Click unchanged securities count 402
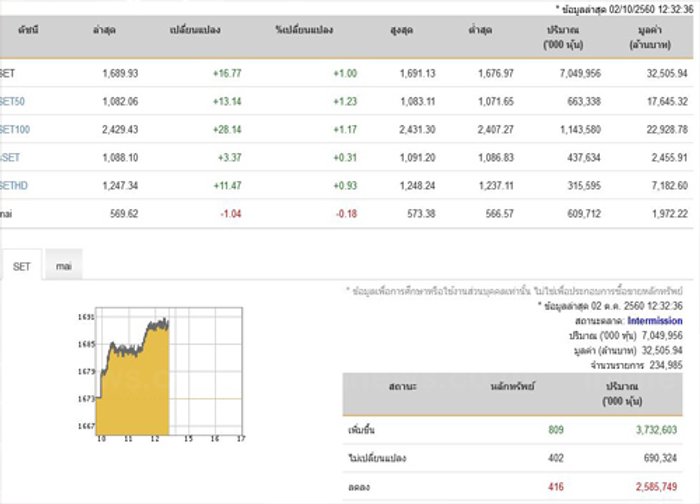Viewport: 700px width, 504px height. pos(556,458)
